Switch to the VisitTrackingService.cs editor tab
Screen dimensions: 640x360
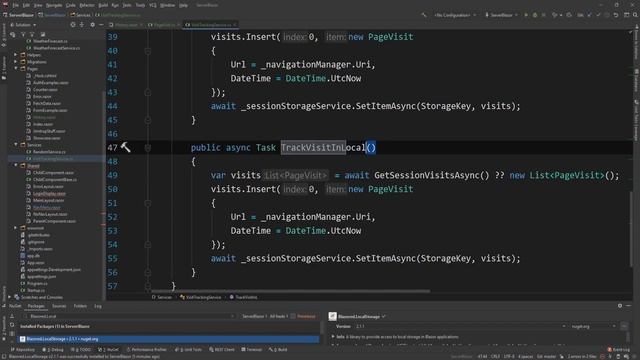pyautogui.click(x=211, y=25)
